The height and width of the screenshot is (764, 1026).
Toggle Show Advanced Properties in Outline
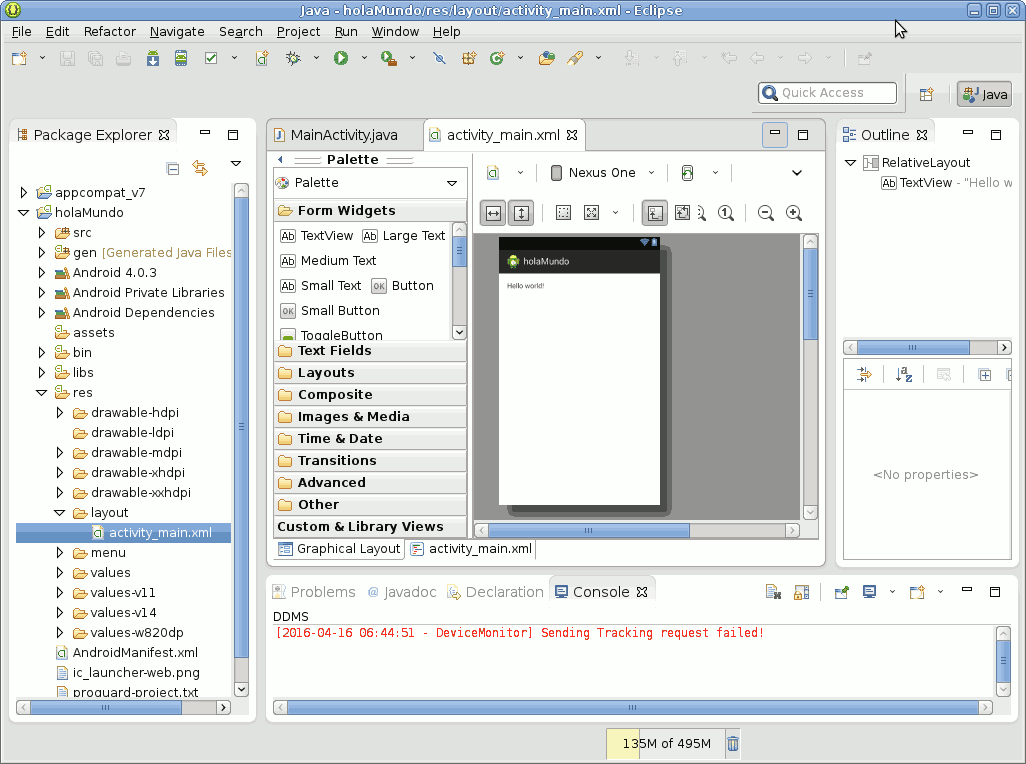point(864,375)
